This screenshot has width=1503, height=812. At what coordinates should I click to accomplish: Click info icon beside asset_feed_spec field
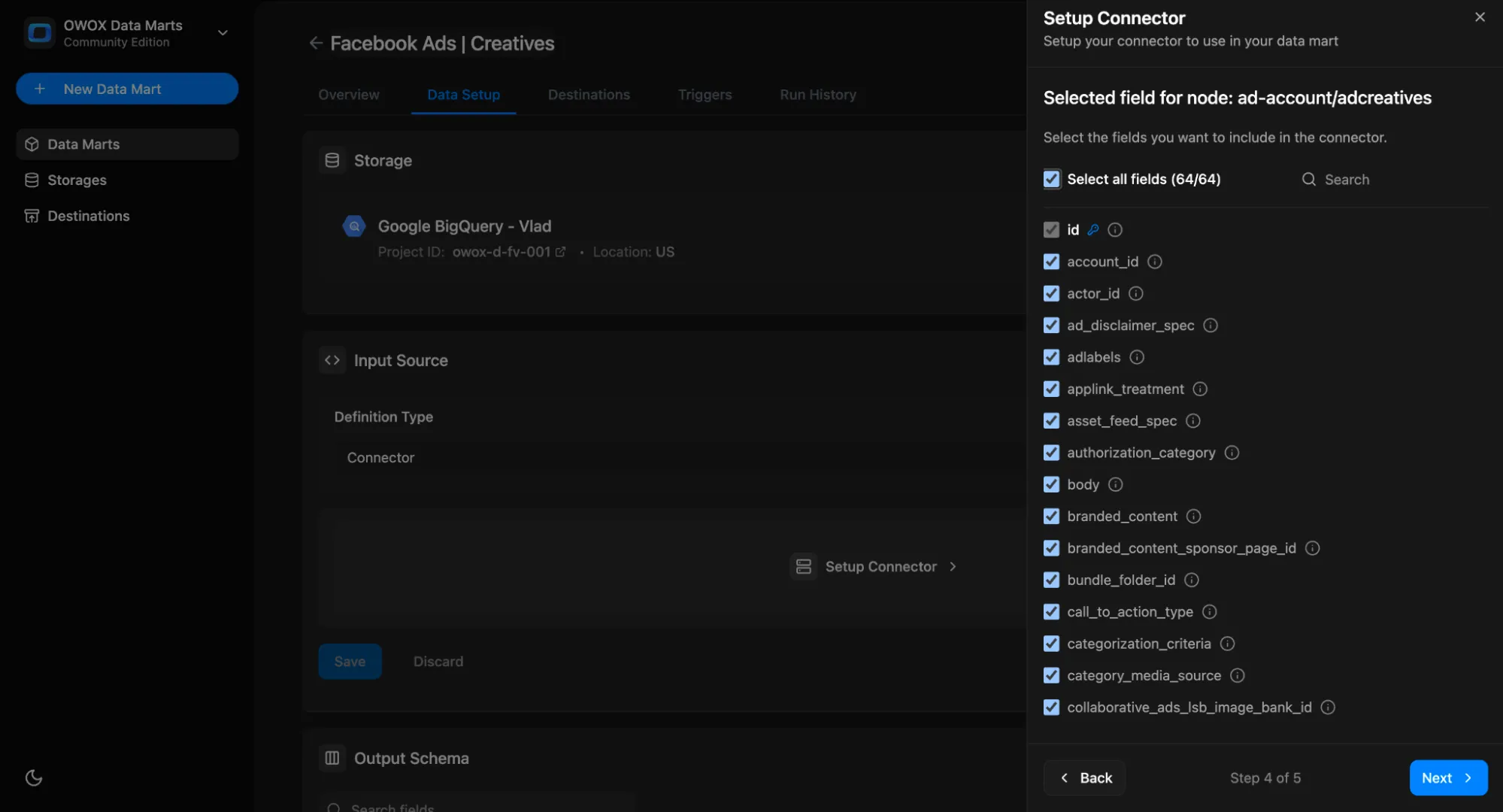point(1193,421)
